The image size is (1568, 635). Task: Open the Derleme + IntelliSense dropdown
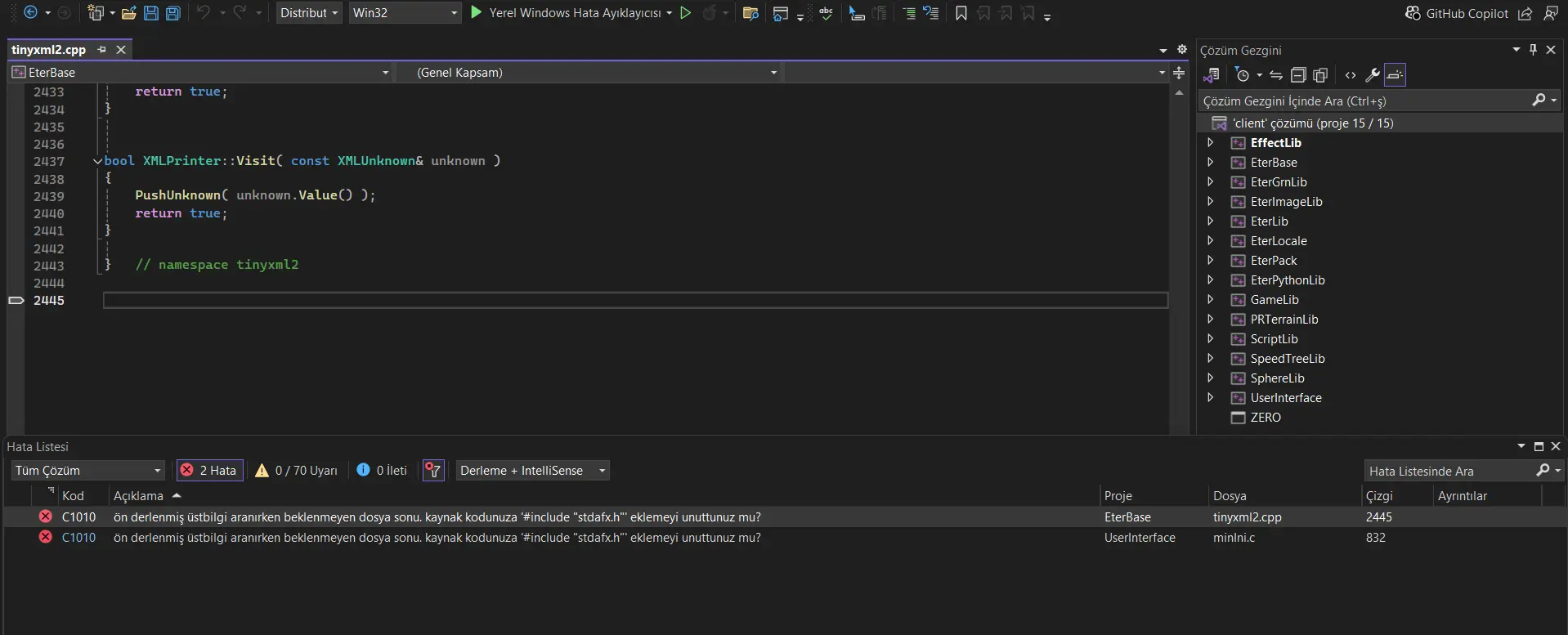532,471
